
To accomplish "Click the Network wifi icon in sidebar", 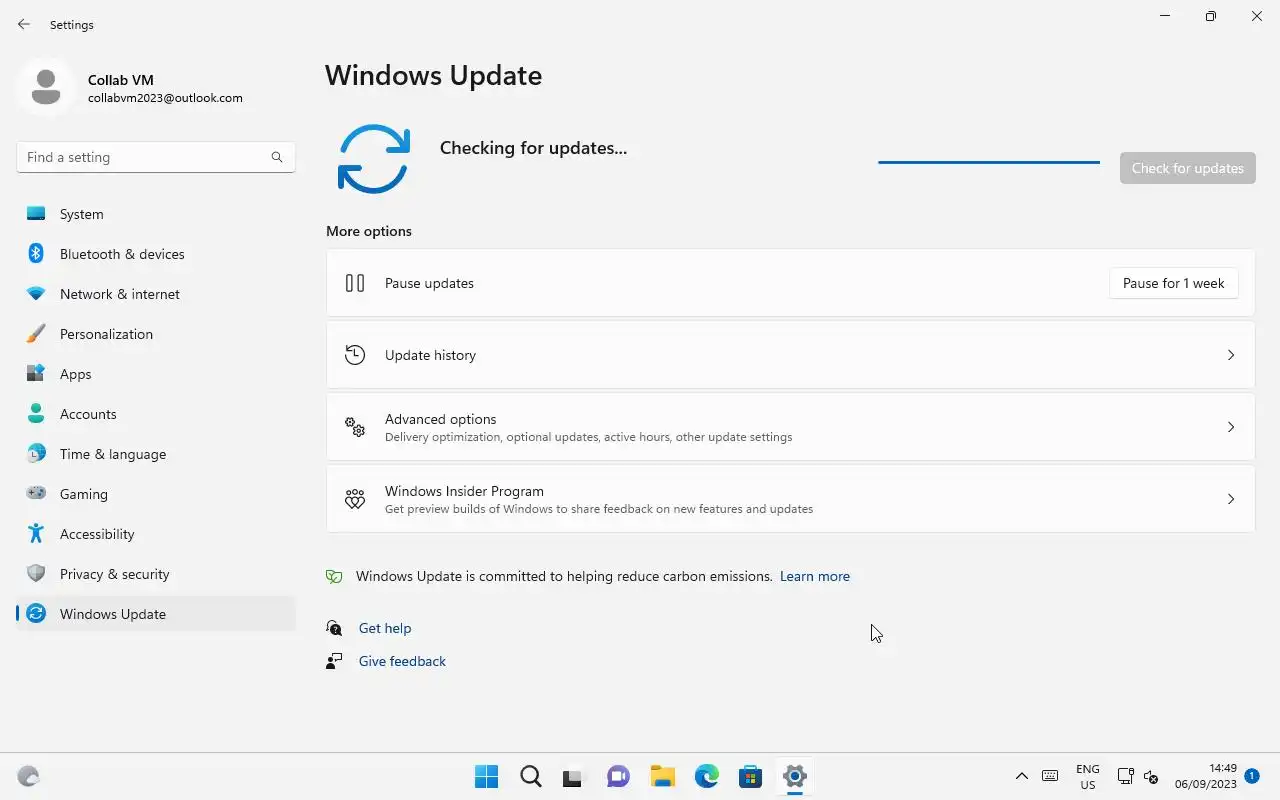I will tap(36, 294).
